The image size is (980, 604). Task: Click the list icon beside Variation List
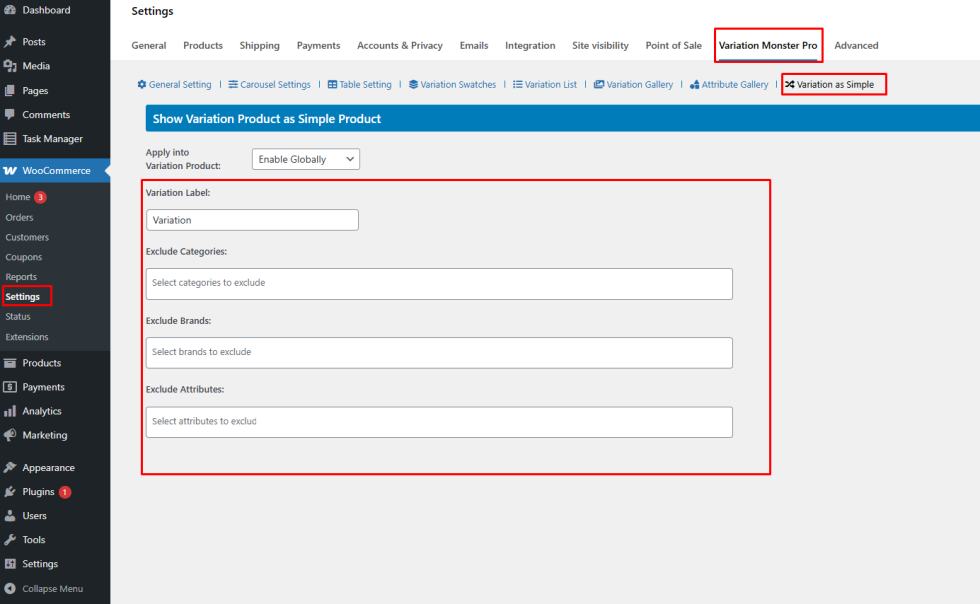[518, 84]
